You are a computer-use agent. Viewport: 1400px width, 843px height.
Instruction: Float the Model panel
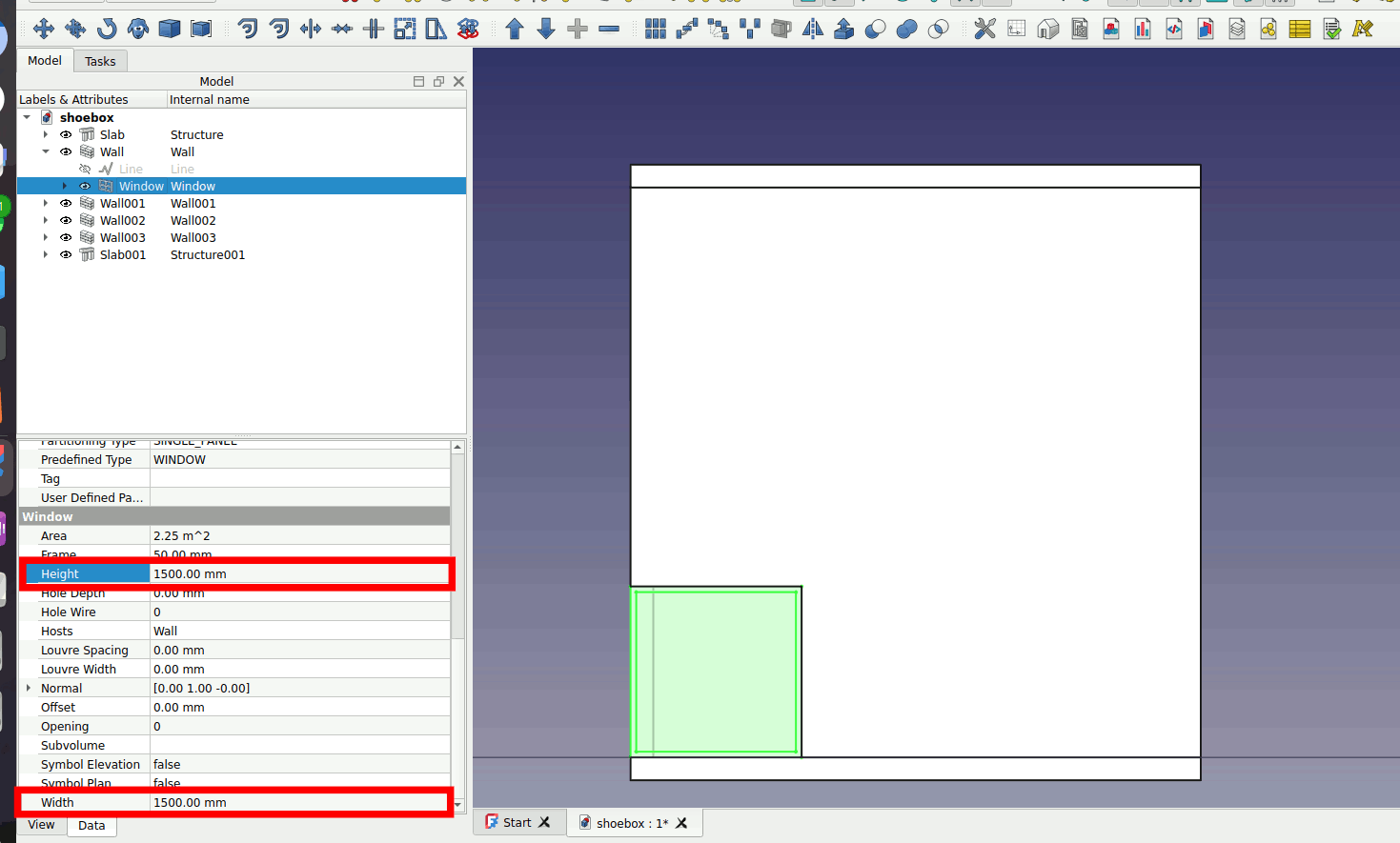(x=438, y=82)
